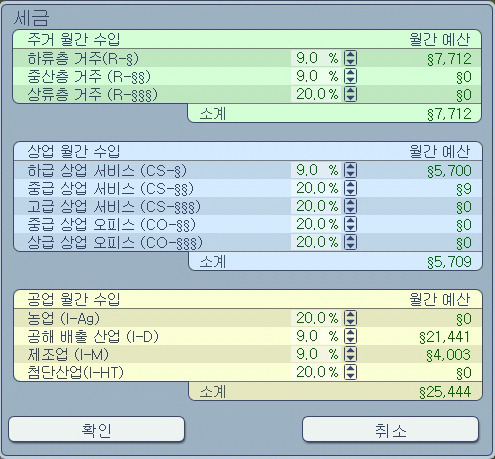Viewport: 495px width, 459px height.
Task: Select the 9.0% field for 중산층 거주 (R-§§)
Action: 317,76
